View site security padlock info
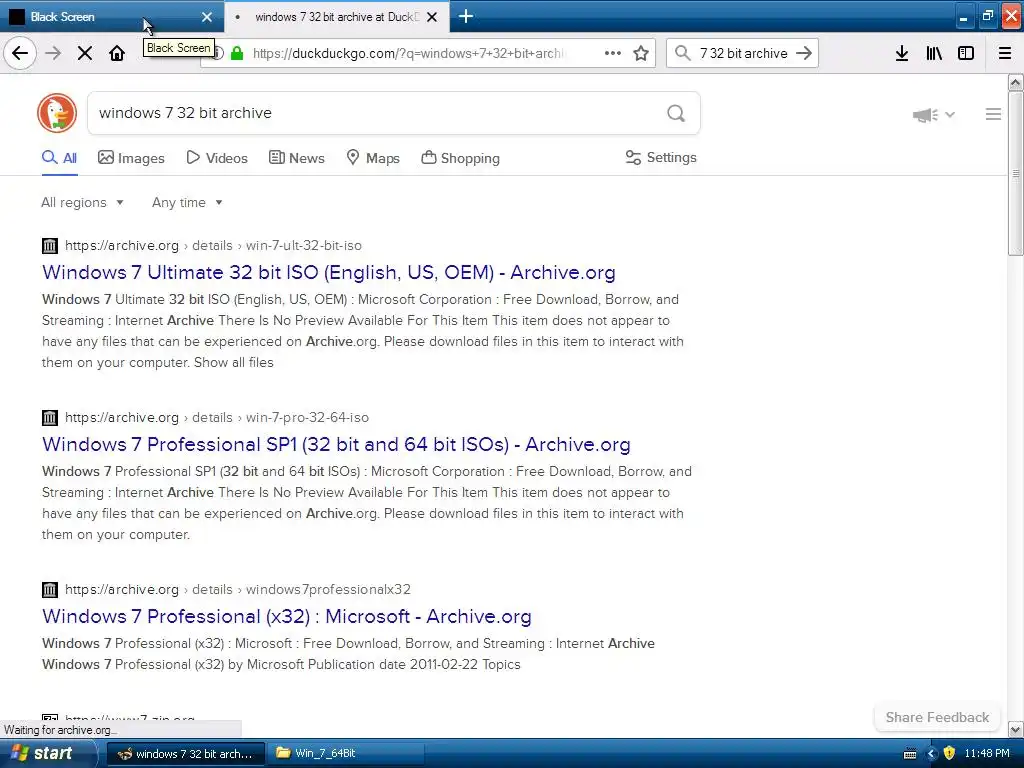The image size is (1024, 768). click(237, 54)
